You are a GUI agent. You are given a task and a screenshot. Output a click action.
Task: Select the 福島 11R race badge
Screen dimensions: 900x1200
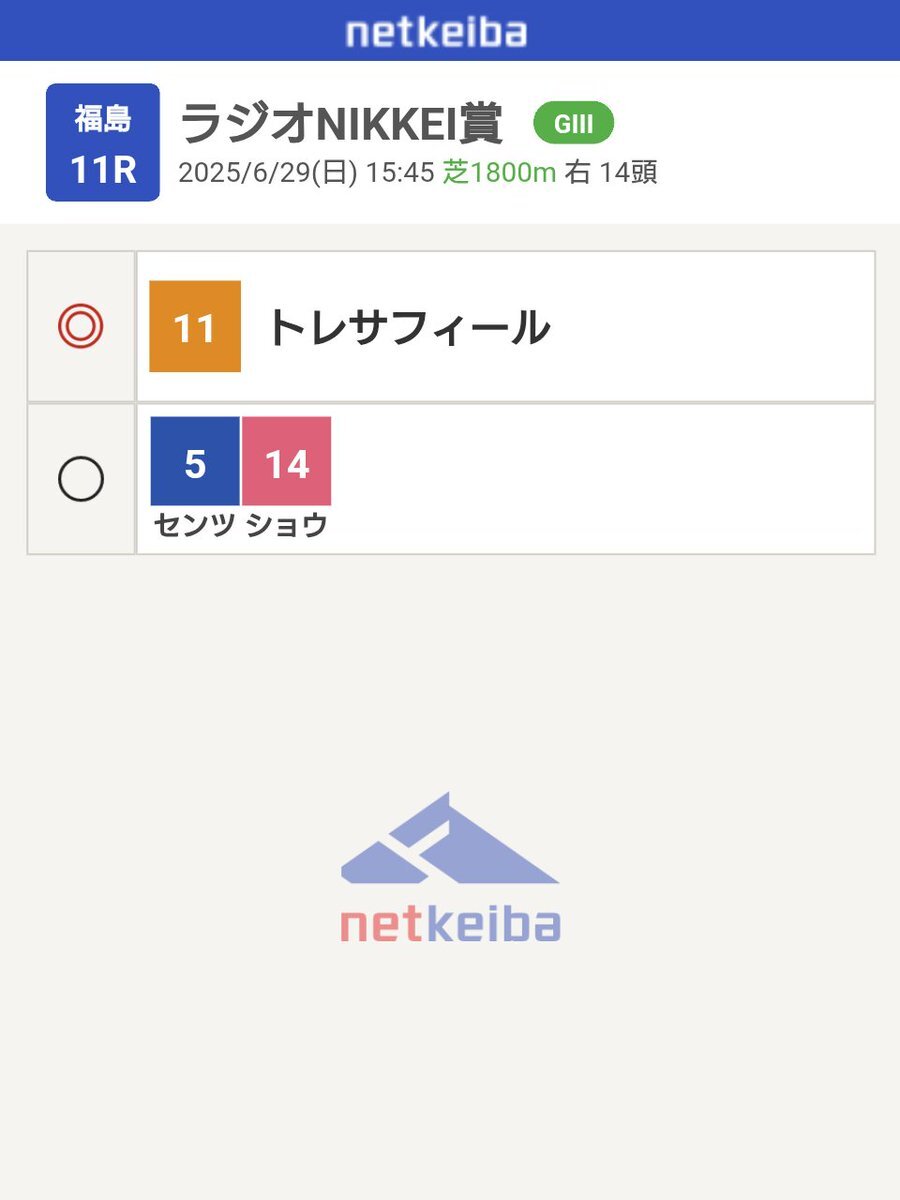pos(103,142)
